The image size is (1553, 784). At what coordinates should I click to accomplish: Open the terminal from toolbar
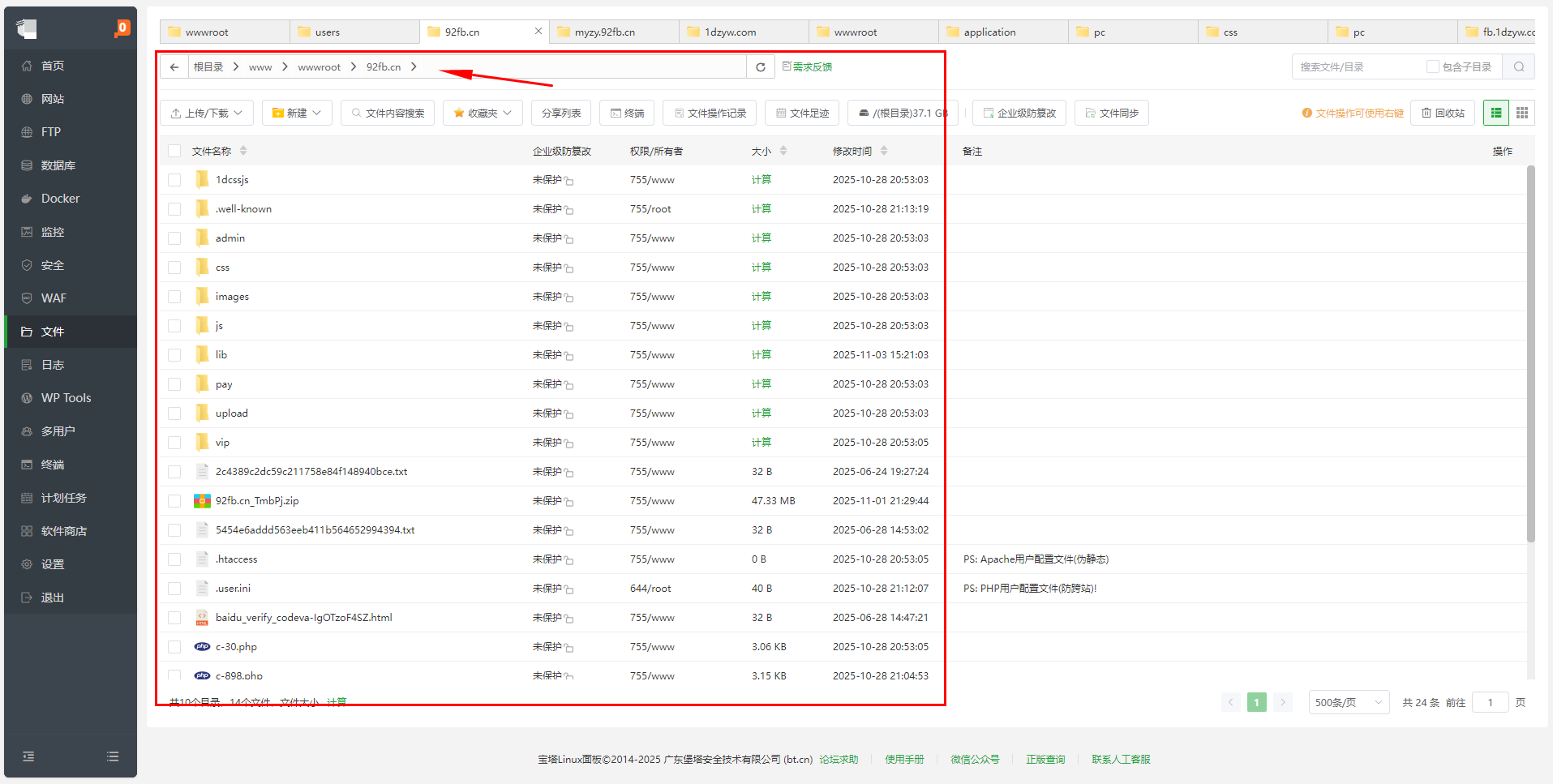click(627, 114)
